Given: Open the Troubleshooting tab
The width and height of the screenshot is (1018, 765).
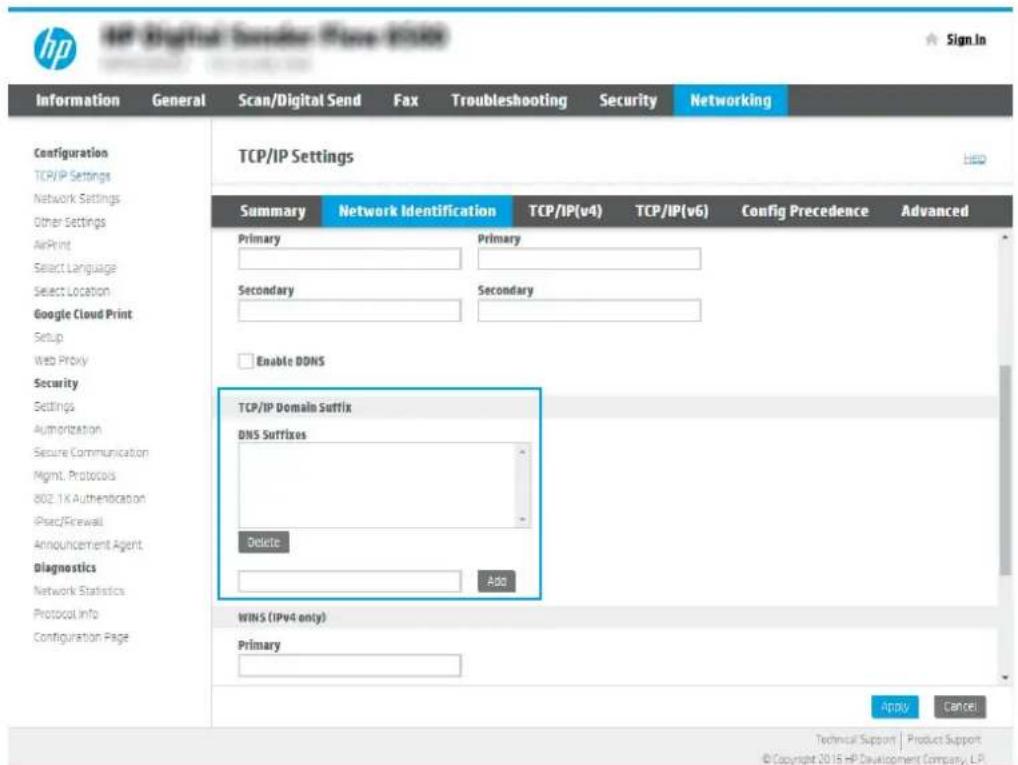Looking at the screenshot, I should pyautogui.click(x=509, y=101).
